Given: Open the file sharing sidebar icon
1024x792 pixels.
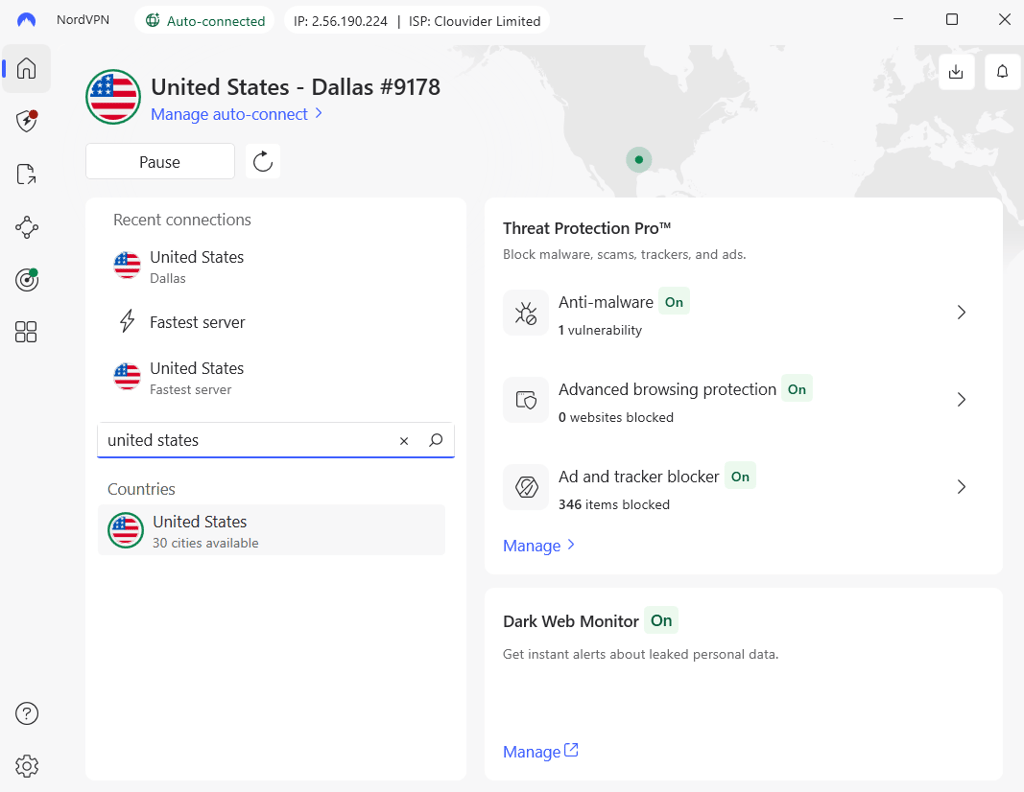Looking at the screenshot, I should (x=27, y=174).
